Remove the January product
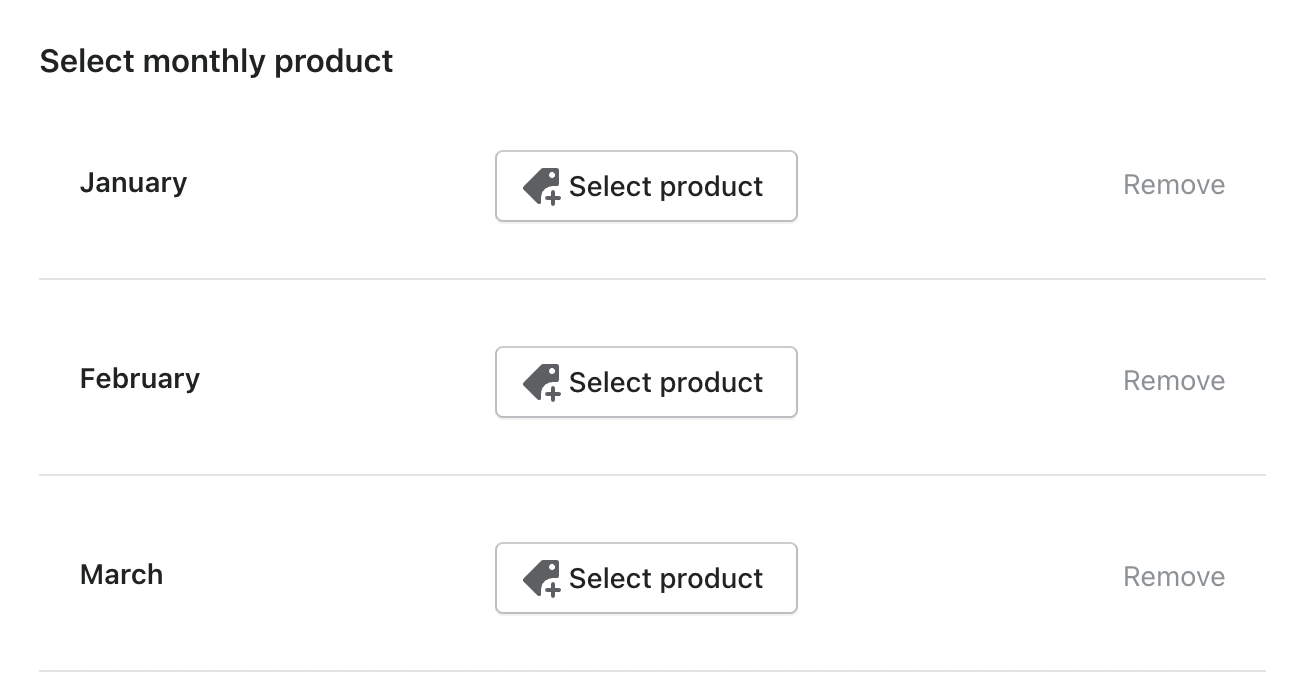Image resolution: width=1302 pixels, height=674 pixels. pos(1173,185)
